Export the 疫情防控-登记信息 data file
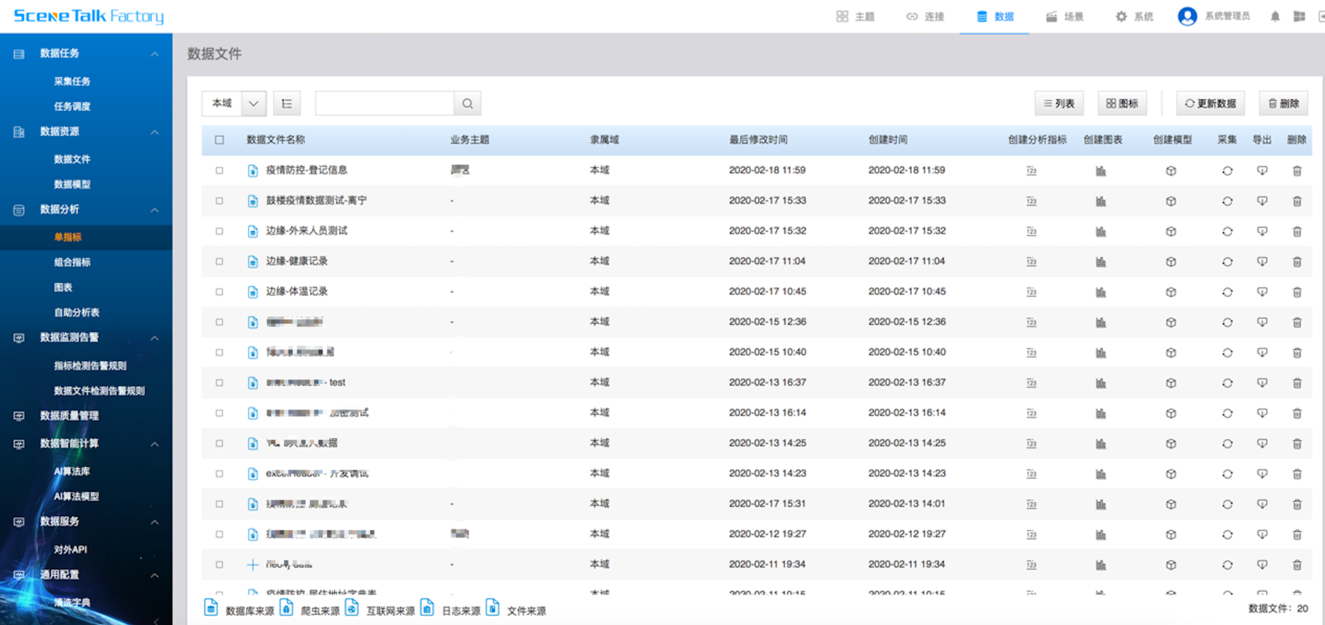Viewport: 1325px width, 625px height. [1262, 171]
